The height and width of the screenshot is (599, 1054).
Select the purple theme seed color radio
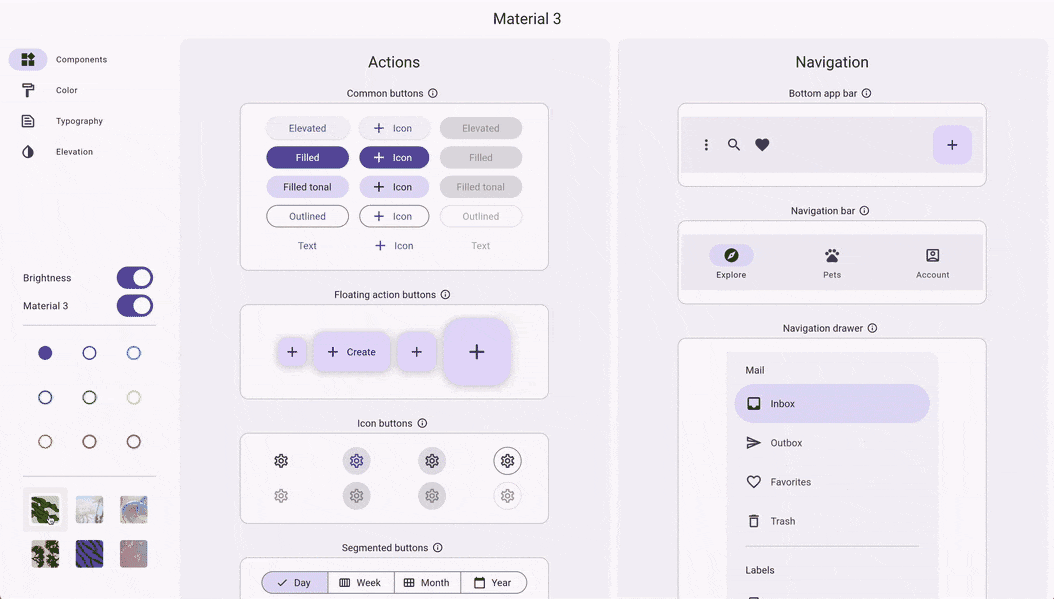44,352
